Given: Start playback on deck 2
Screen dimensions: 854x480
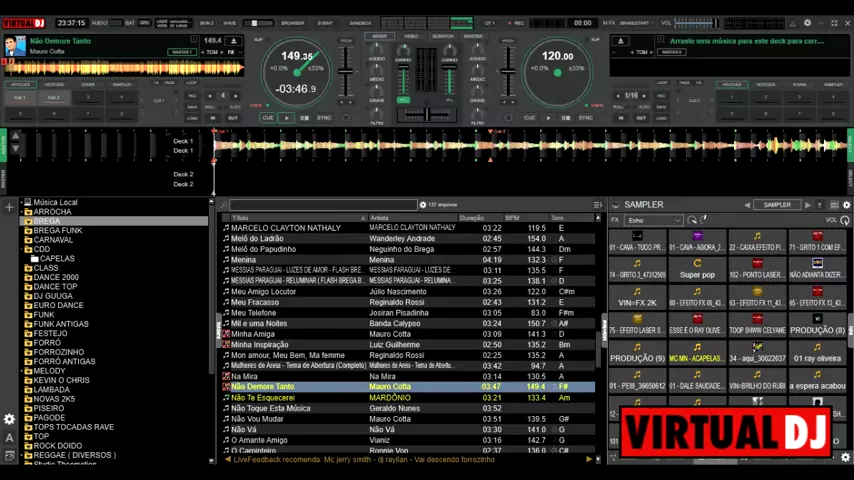Looking at the screenshot, I should coord(548,118).
